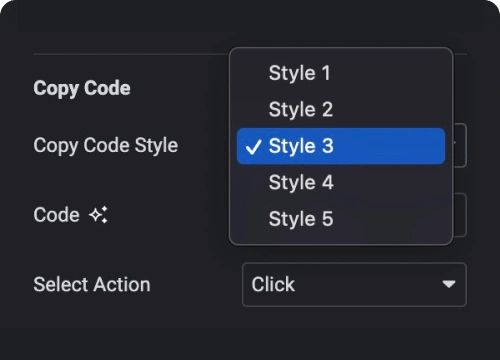Click the Copy Code section heading

[x=82, y=89]
